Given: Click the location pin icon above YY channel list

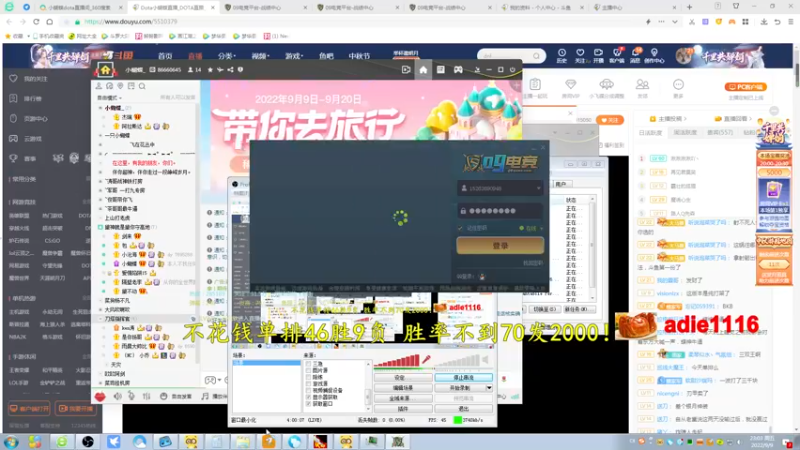Looking at the screenshot, I should coord(120,86).
